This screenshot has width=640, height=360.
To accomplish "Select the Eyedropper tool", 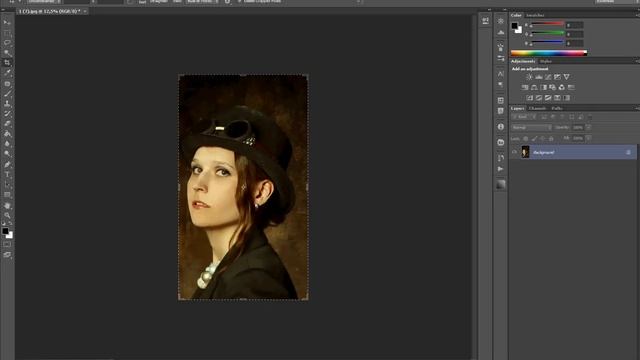I will (x=7, y=73).
